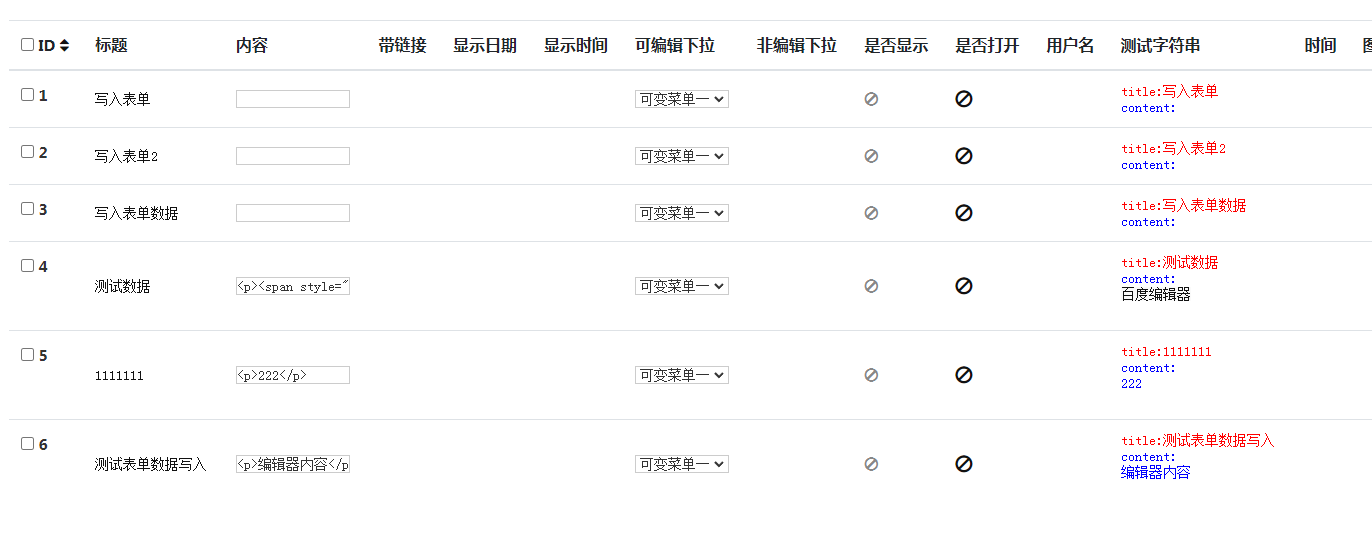Click the content input containing <p>222</p>
Screen dimensions: 1372x540
(x=293, y=375)
